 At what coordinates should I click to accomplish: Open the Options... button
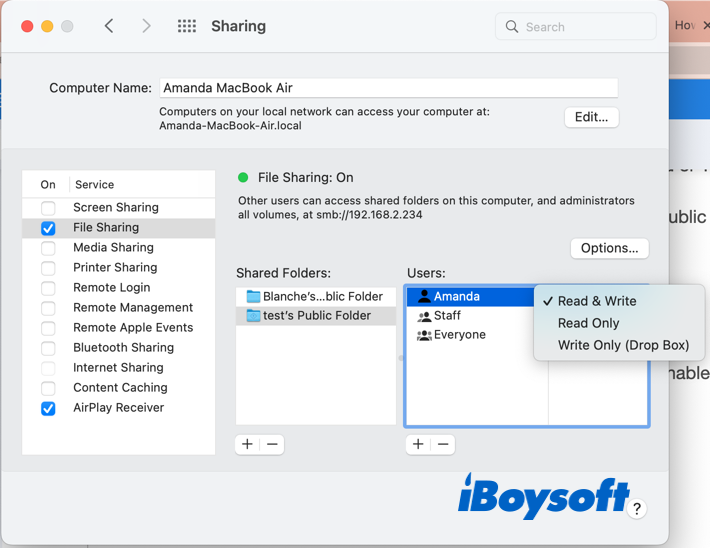(609, 248)
